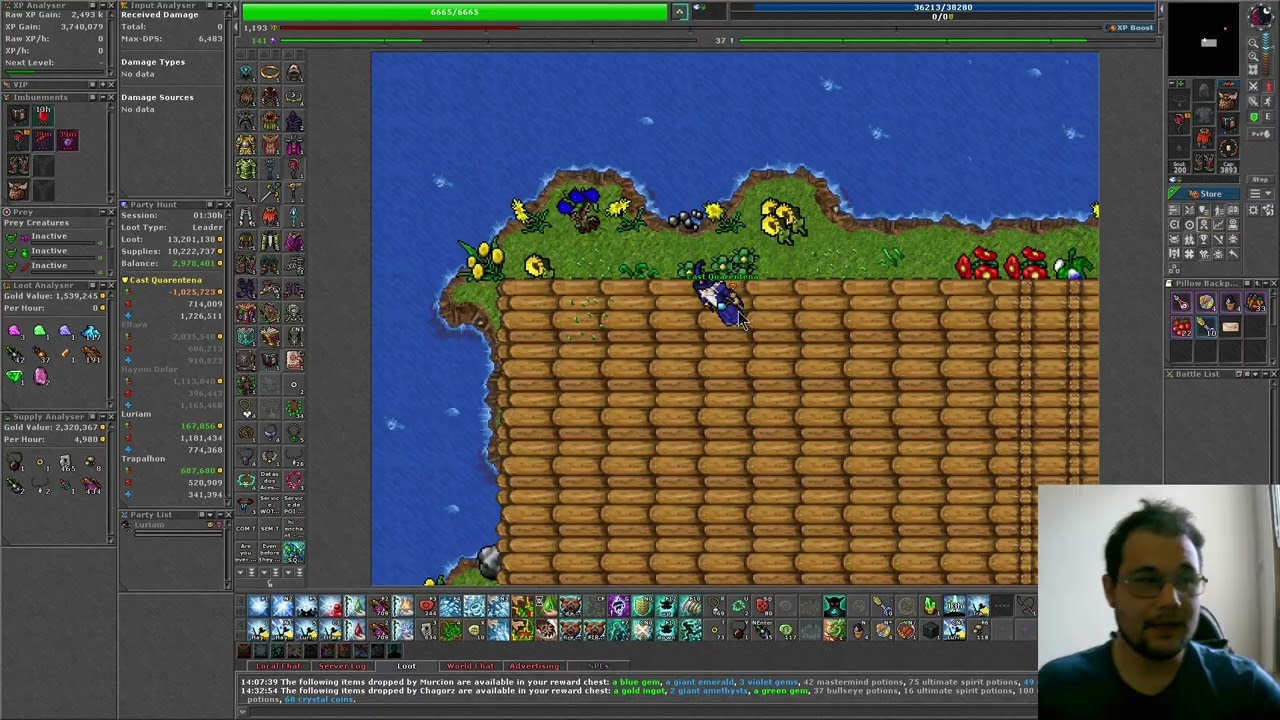This screenshot has height=720, width=1280.
Task: Select the yellow wand stack of 10
Action: pos(1206,326)
